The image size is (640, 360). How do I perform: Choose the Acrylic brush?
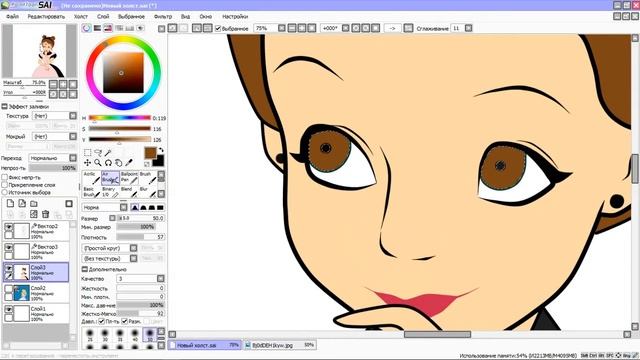(x=91, y=177)
